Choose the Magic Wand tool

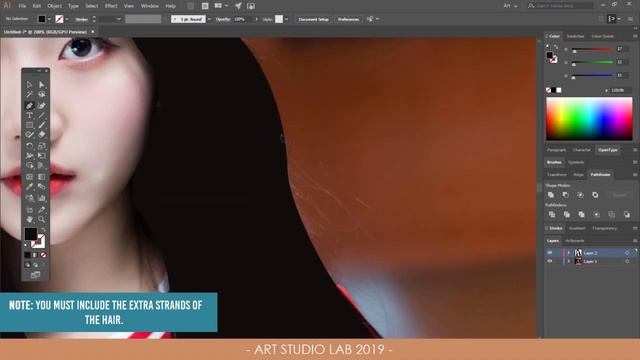point(29,95)
